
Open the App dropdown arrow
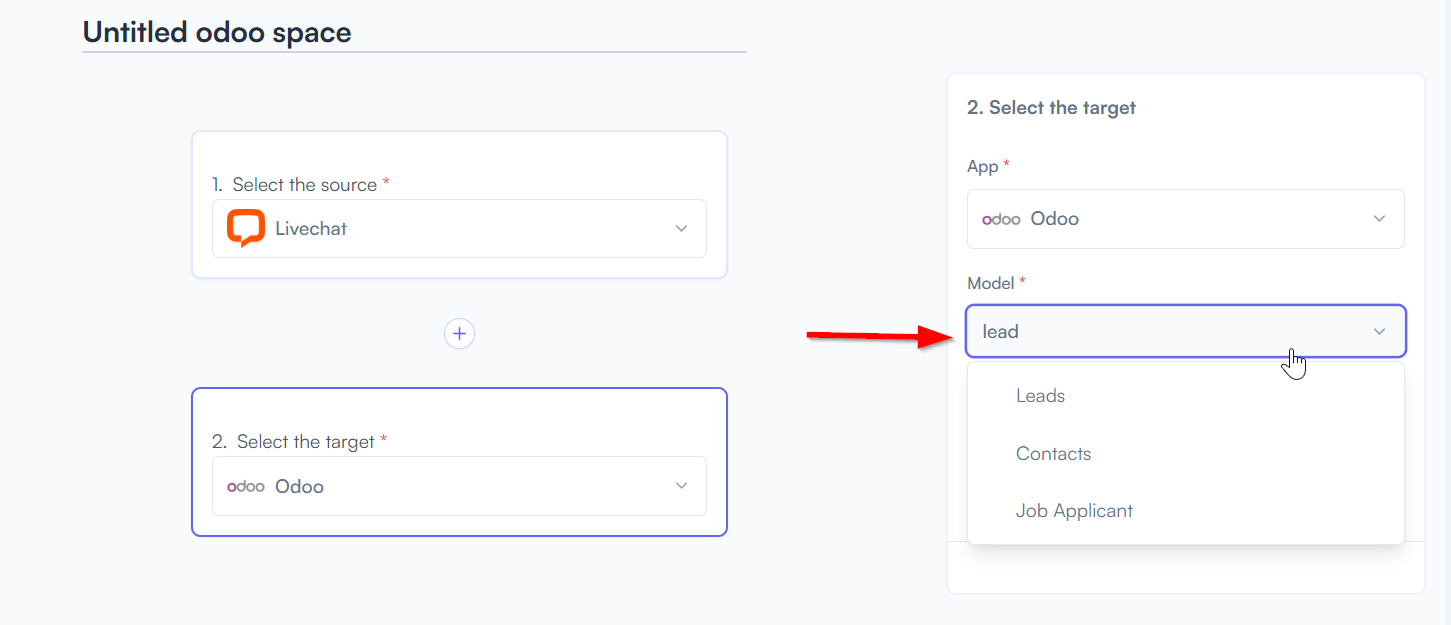tap(1379, 219)
